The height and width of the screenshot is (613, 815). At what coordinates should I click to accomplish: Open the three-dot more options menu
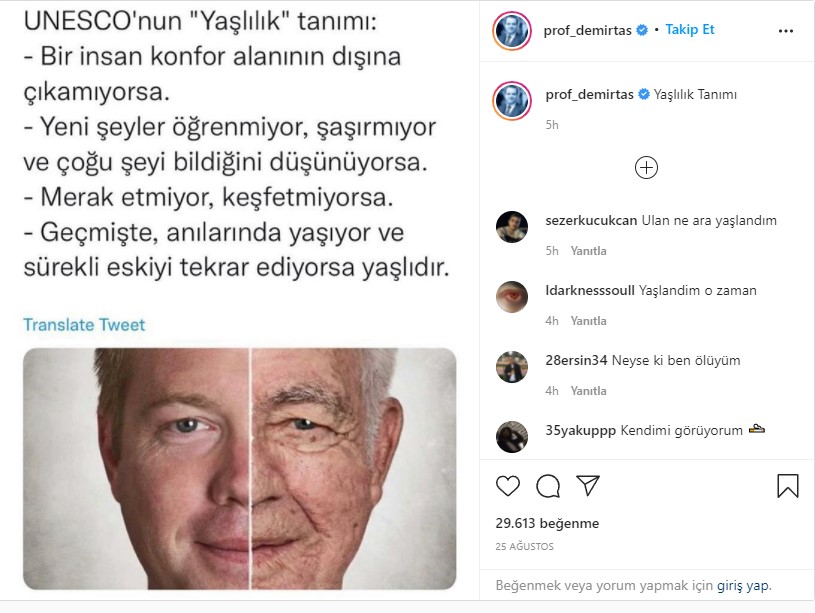pyautogui.click(x=786, y=31)
